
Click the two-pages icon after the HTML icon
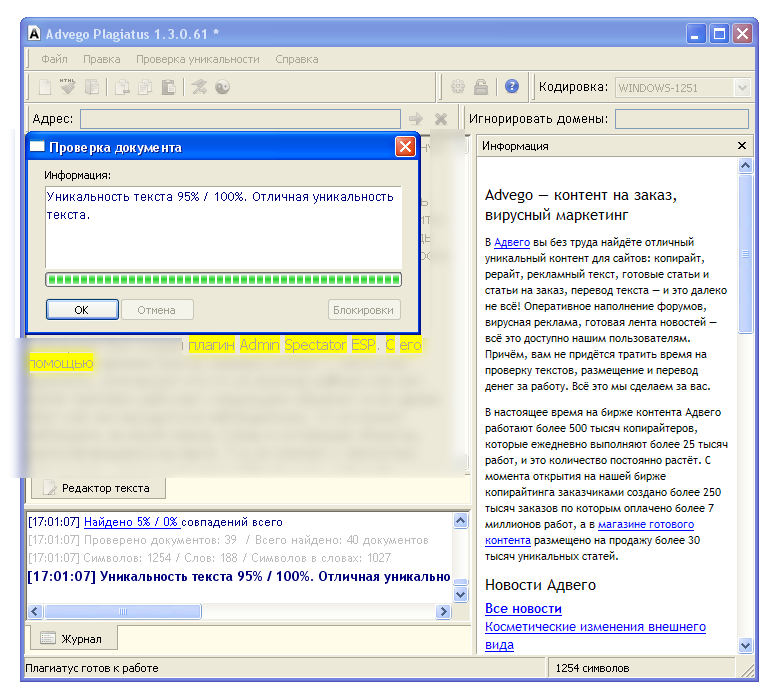(x=92, y=87)
